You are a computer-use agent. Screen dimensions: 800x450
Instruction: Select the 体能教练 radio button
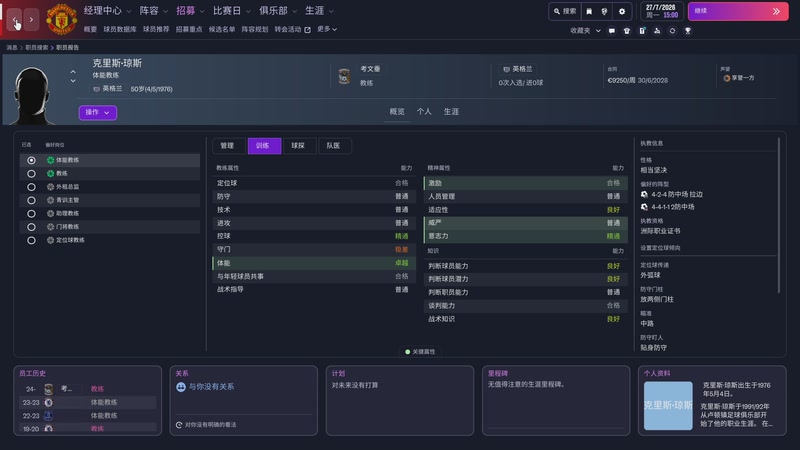click(x=31, y=160)
